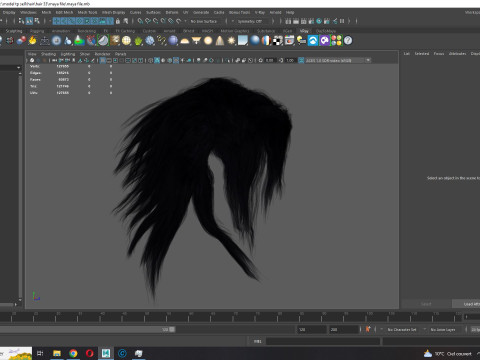Toggle select by component type button
480x360 pixels.
coord(37,21)
